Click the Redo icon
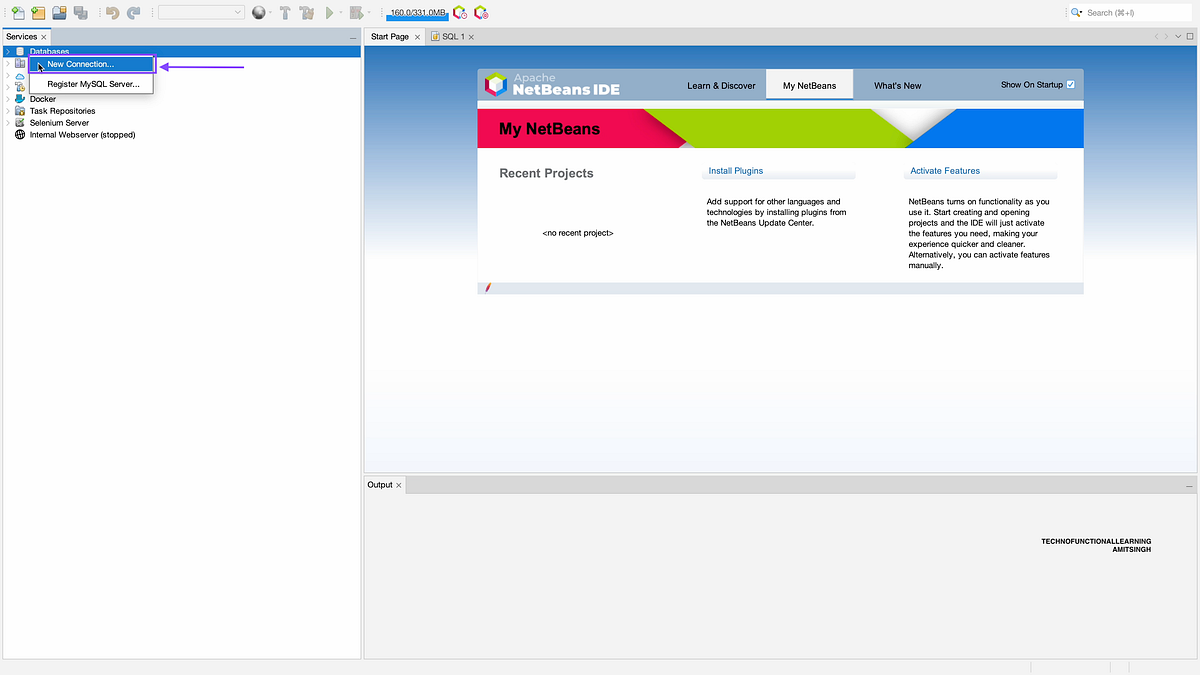The width and height of the screenshot is (1200, 675). (132, 12)
